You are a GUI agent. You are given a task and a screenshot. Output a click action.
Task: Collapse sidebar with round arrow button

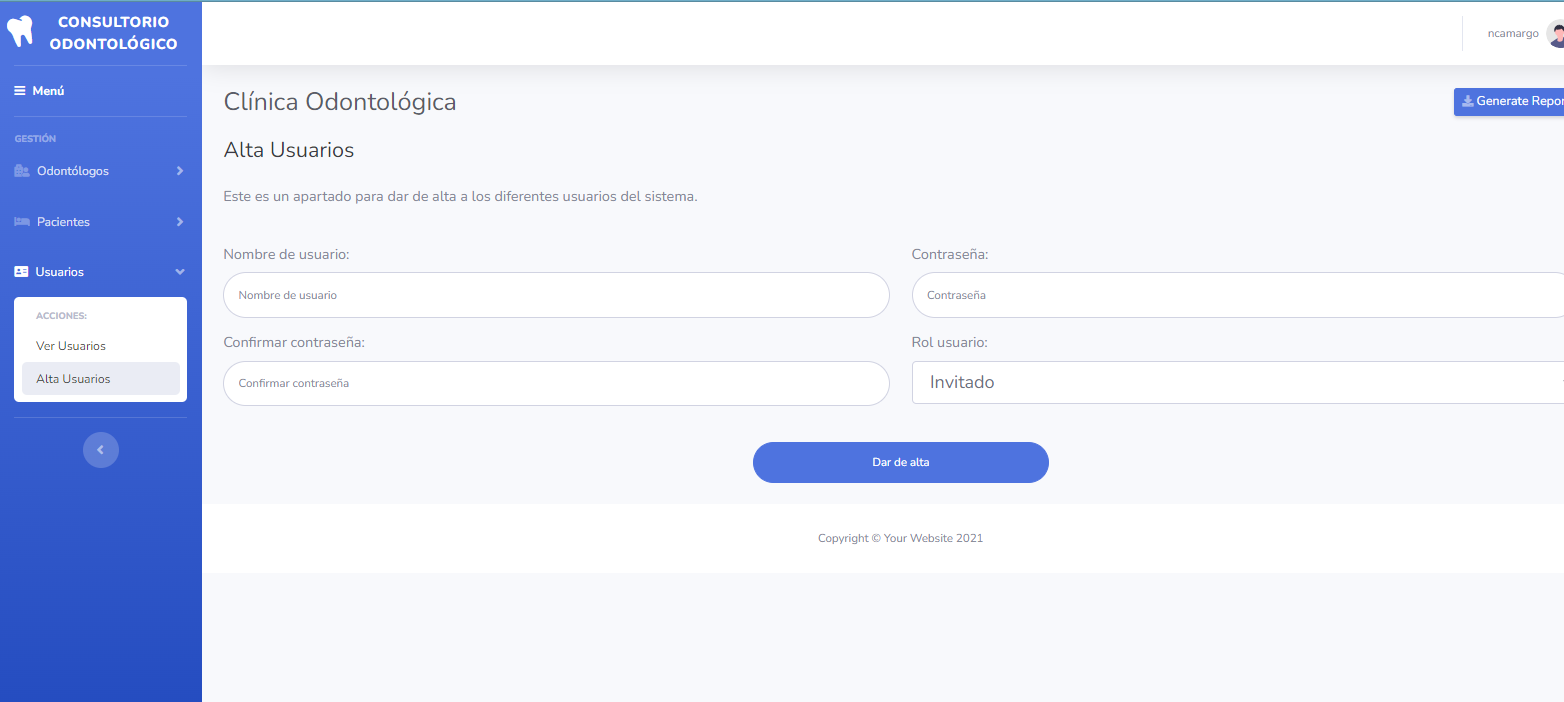pos(101,450)
